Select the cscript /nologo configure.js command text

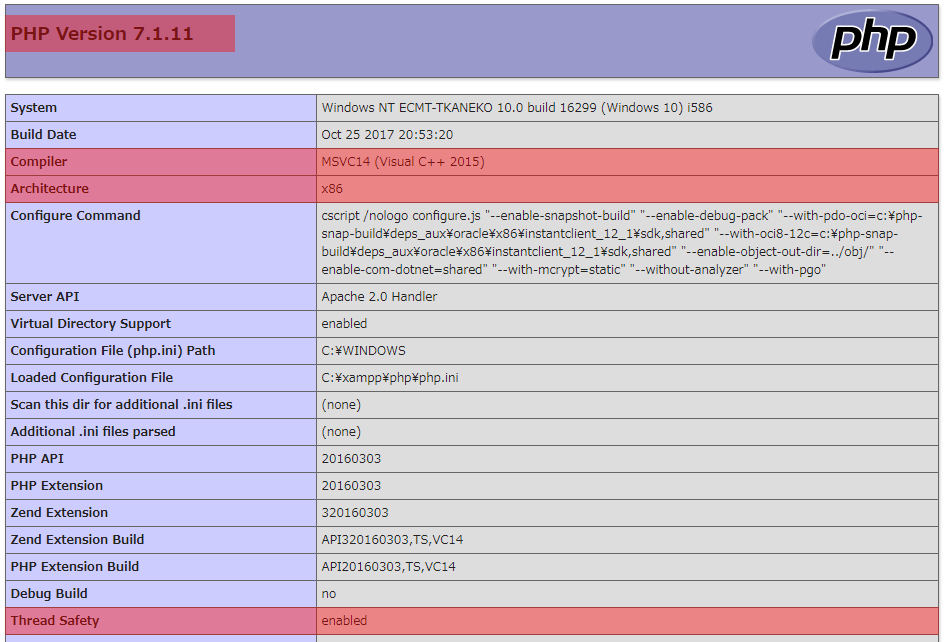[621, 243]
